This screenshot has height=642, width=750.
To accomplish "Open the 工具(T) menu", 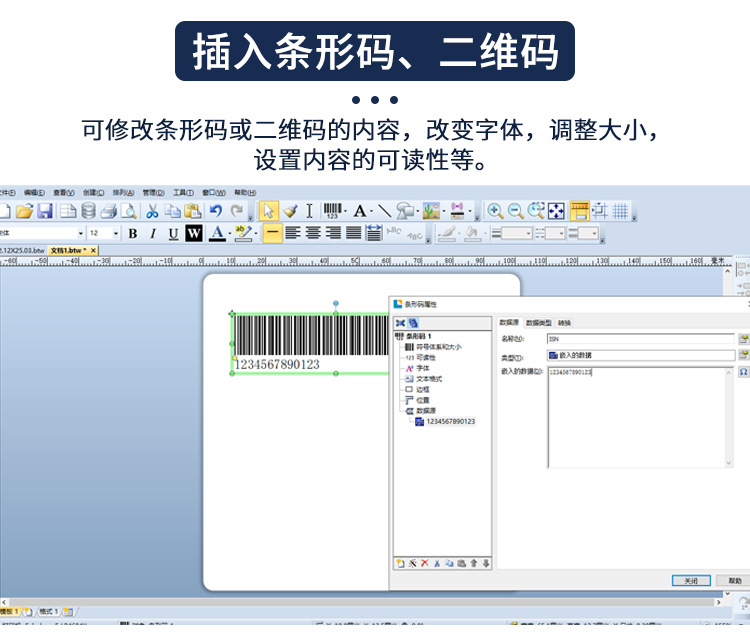I will [183, 192].
